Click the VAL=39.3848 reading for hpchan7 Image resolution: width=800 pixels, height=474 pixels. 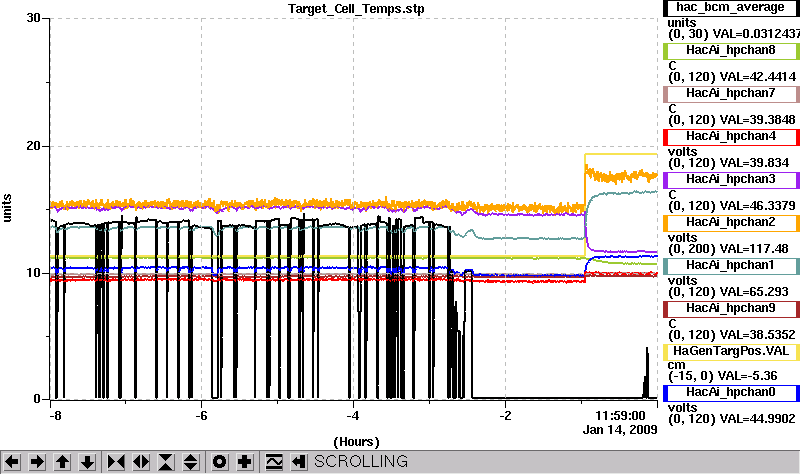pos(758,120)
